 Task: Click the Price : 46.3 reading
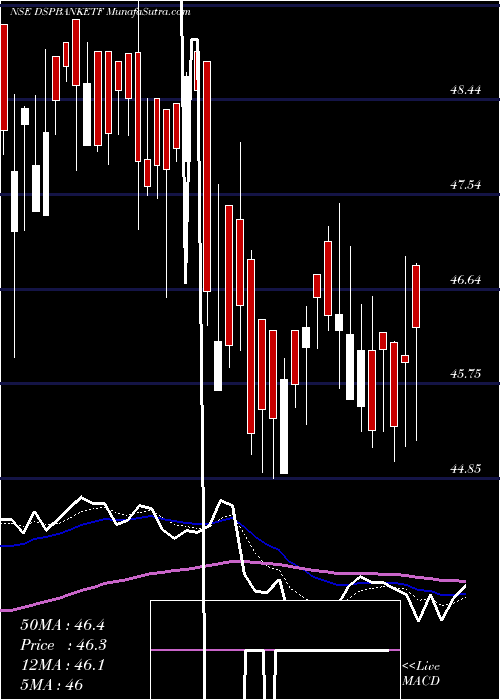[x=63, y=645]
